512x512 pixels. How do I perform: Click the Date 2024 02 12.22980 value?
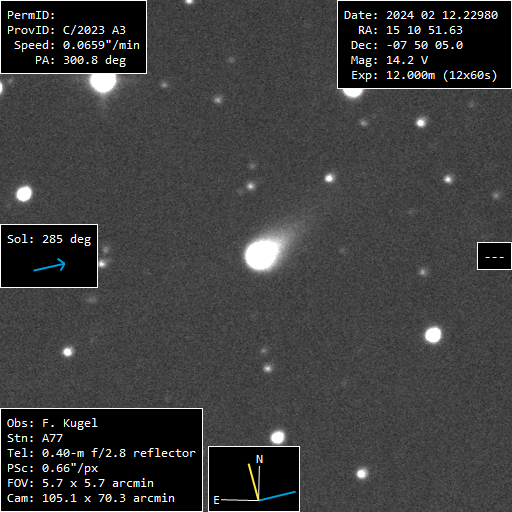click(x=442, y=15)
